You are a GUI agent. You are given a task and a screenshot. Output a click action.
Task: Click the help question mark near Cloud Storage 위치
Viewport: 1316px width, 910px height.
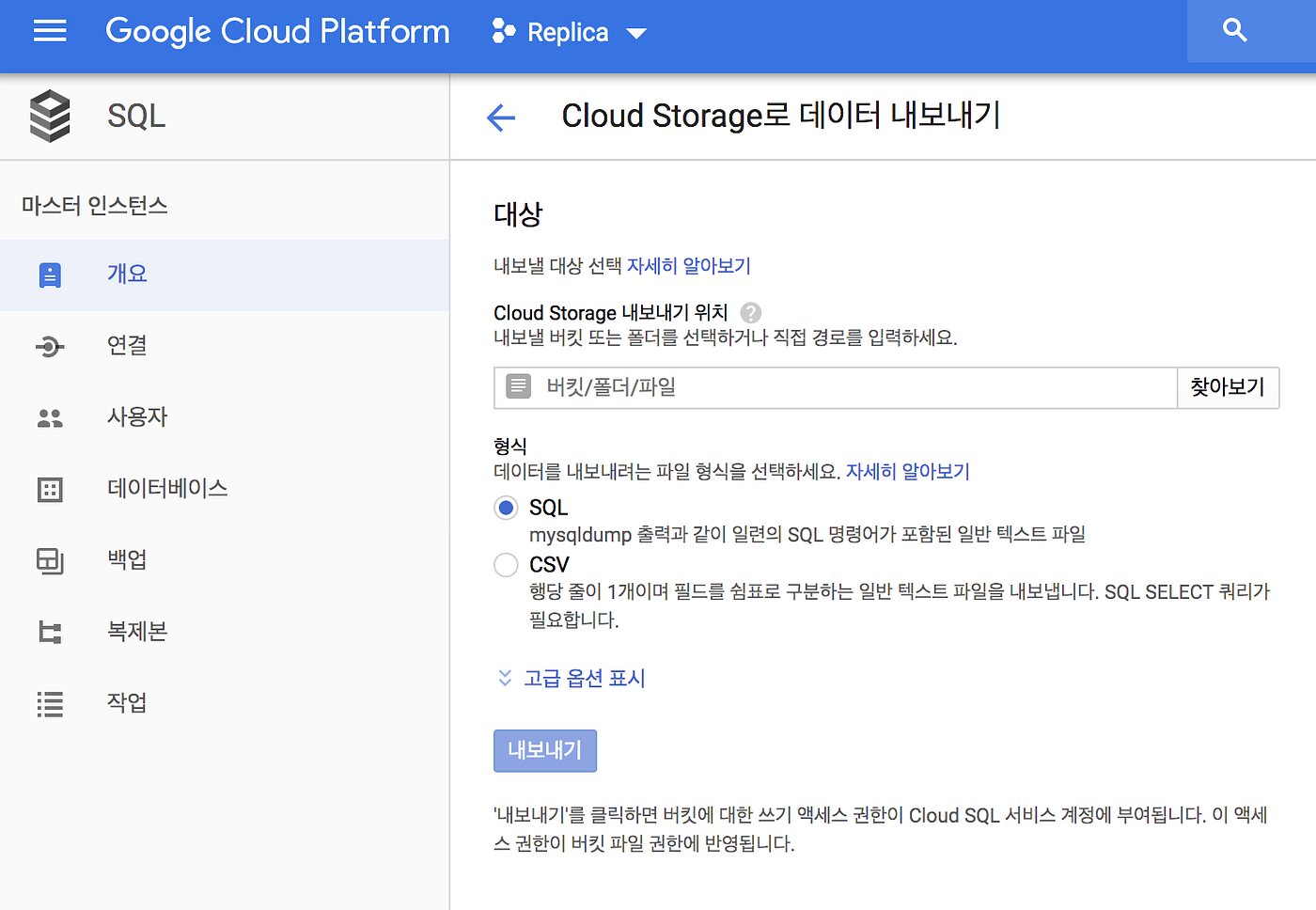click(x=750, y=312)
